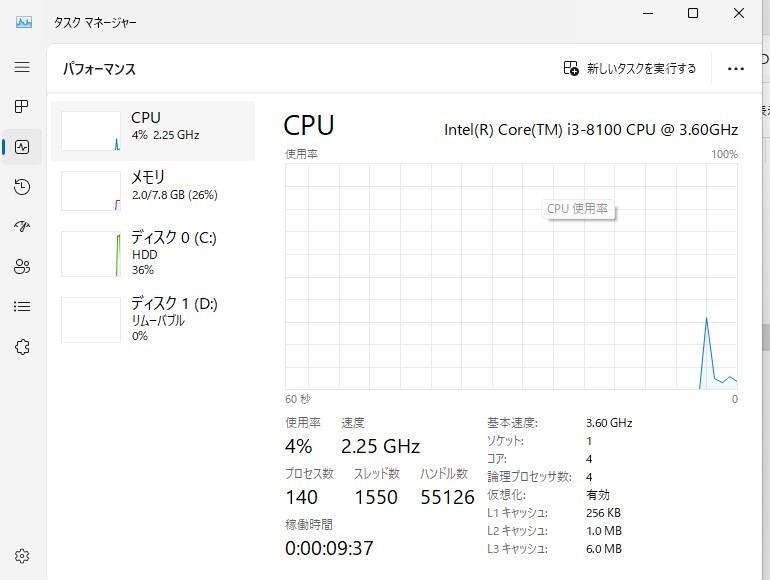Image resolution: width=770 pixels, height=580 pixels.
Task: Open the Services puzzle-piece icon
Action: coord(22,347)
